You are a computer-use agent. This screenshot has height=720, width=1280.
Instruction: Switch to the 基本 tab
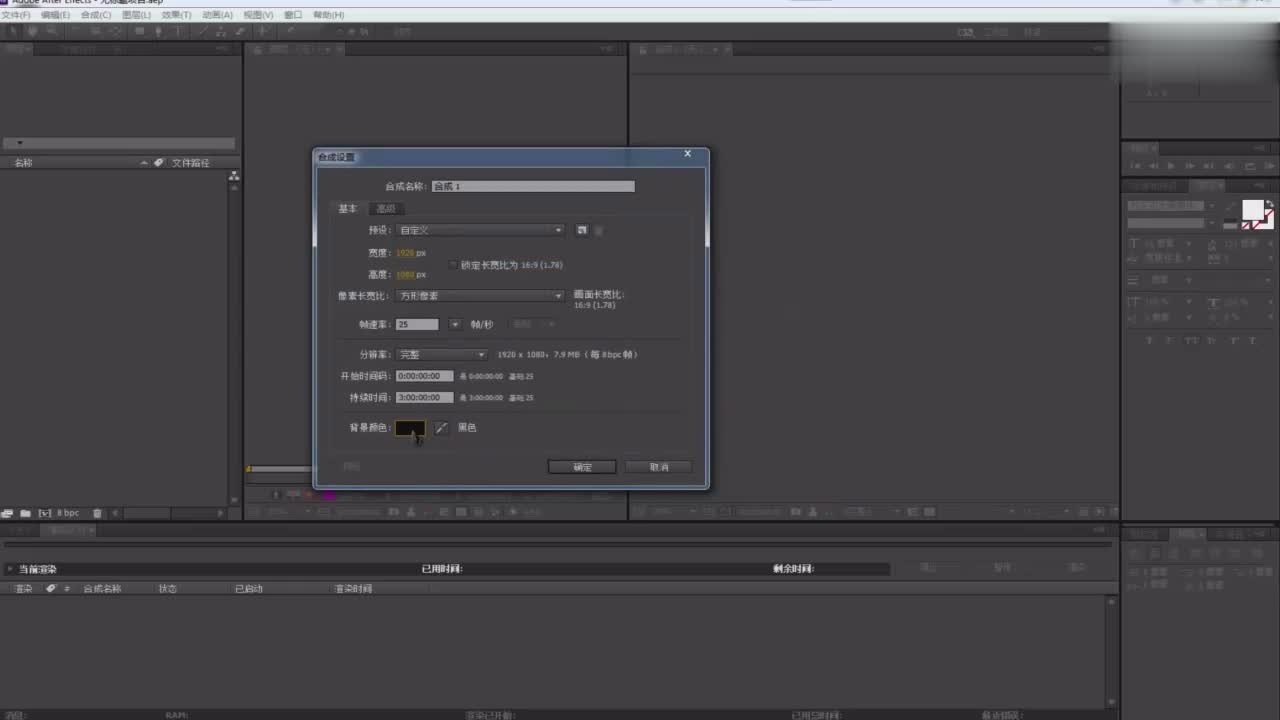[x=347, y=208]
